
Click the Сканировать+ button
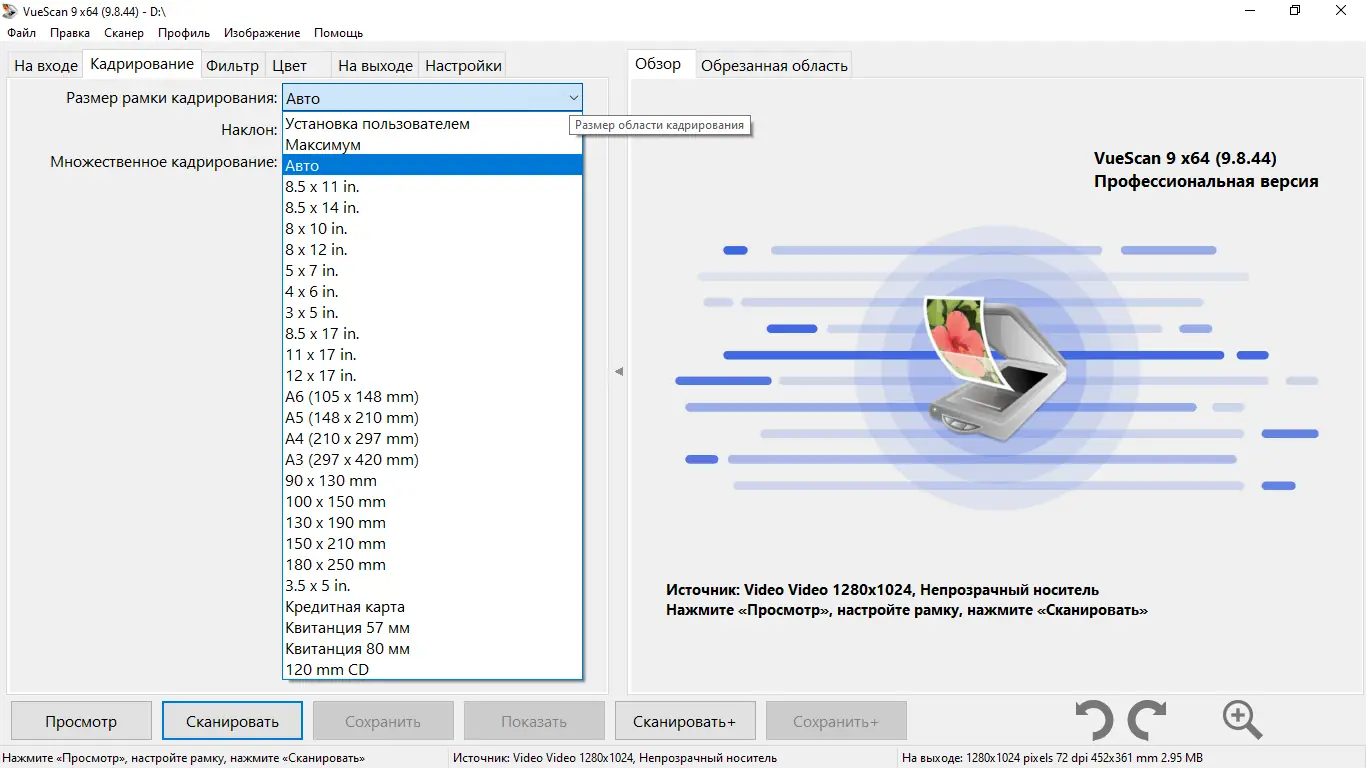tap(685, 721)
